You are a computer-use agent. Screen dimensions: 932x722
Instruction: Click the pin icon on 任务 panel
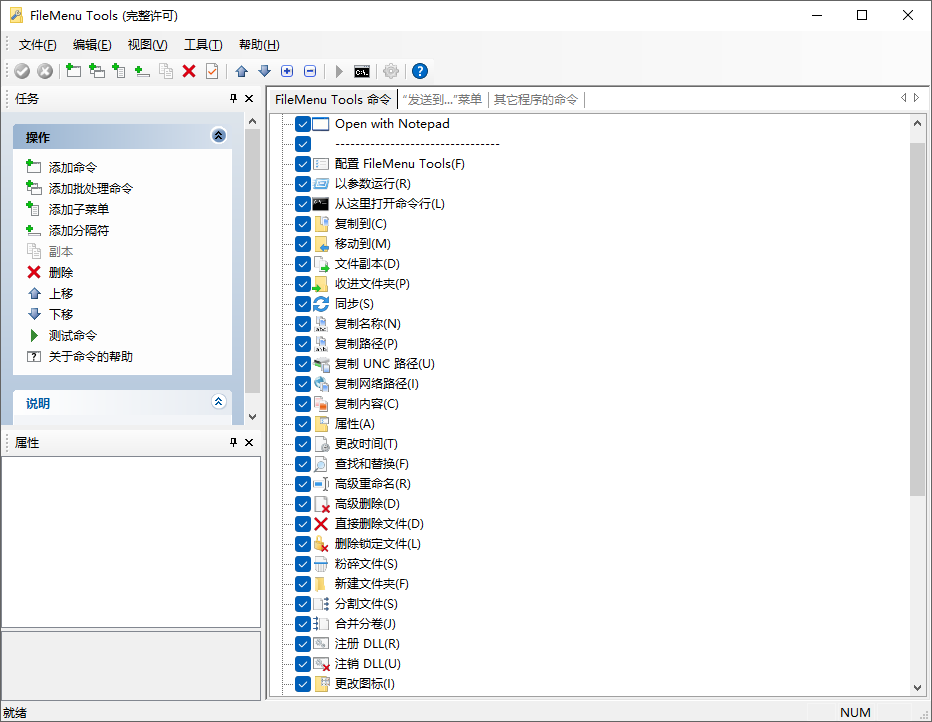point(234,99)
